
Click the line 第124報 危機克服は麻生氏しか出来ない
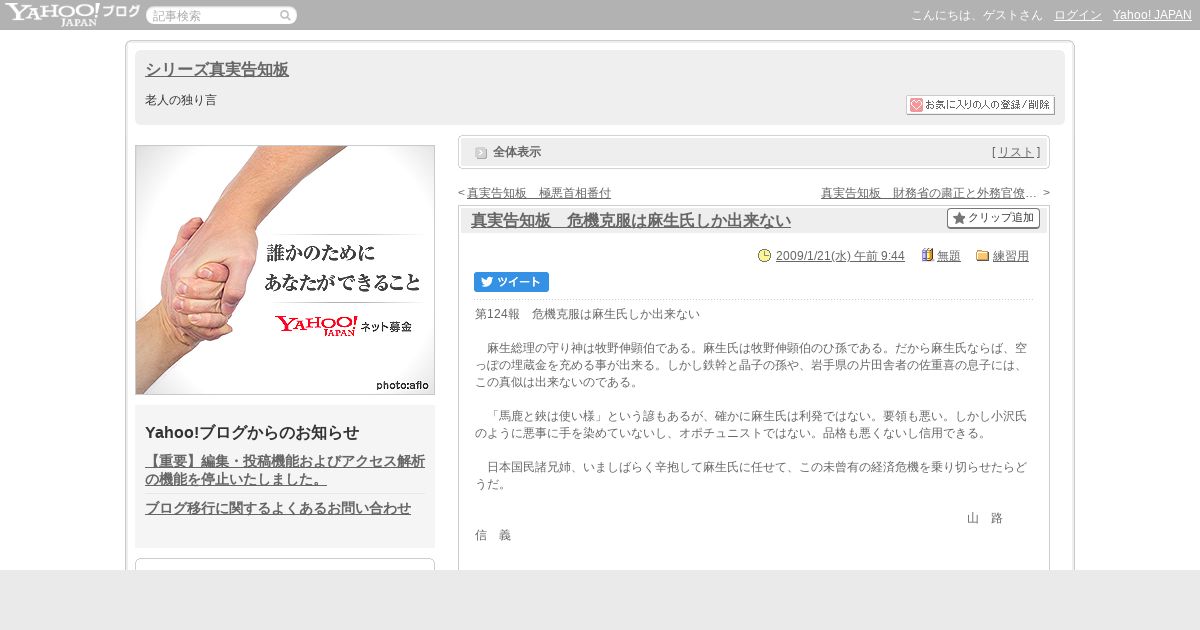coord(587,314)
